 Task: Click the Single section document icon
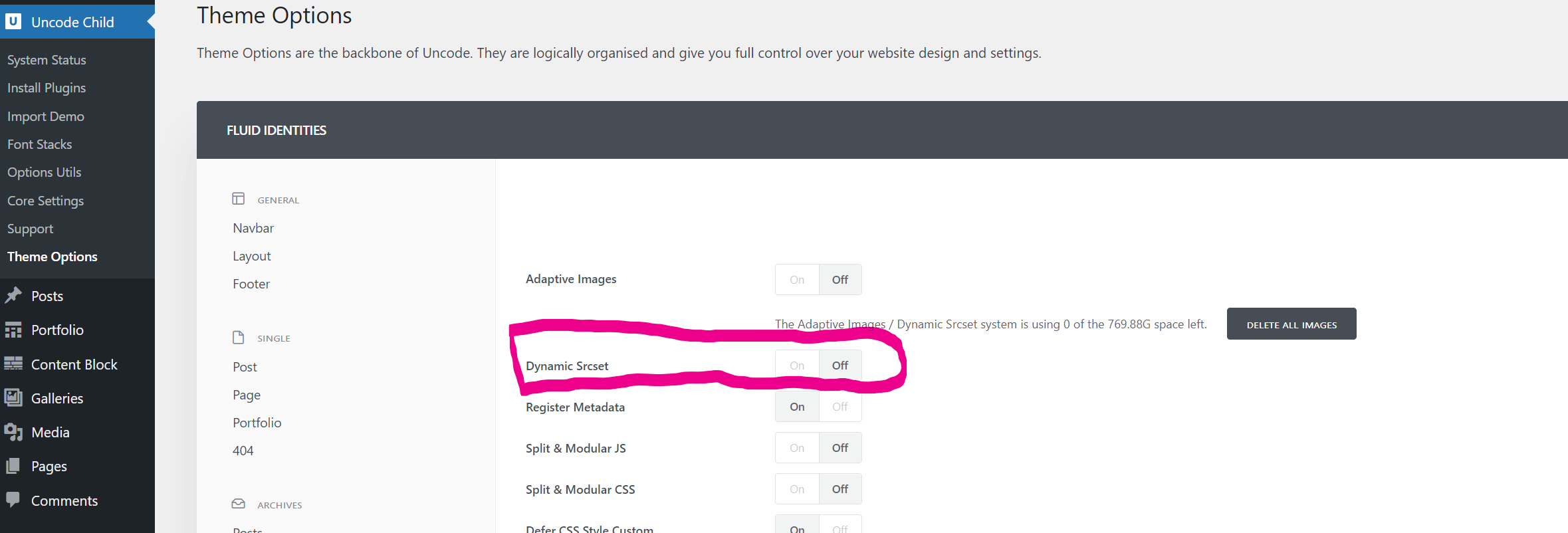click(238, 337)
